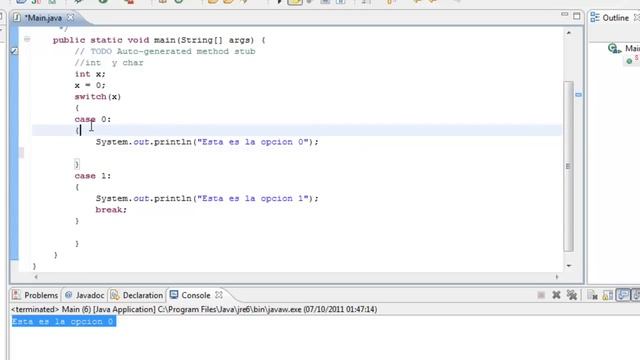This screenshot has width=640, height=360.
Task: Switch to the Problems tab
Action: 35,295
